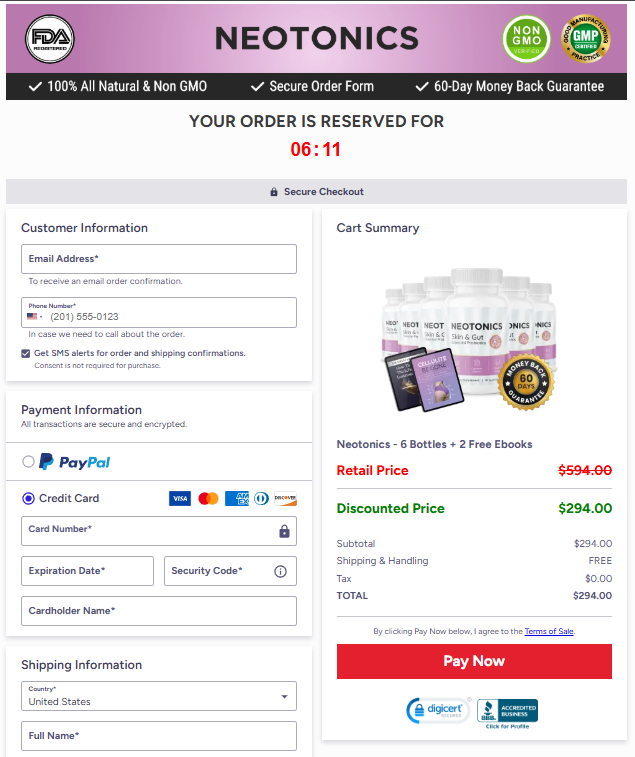Click the Email Address input field
The height and width of the screenshot is (757, 635).
click(x=159, y=259)
